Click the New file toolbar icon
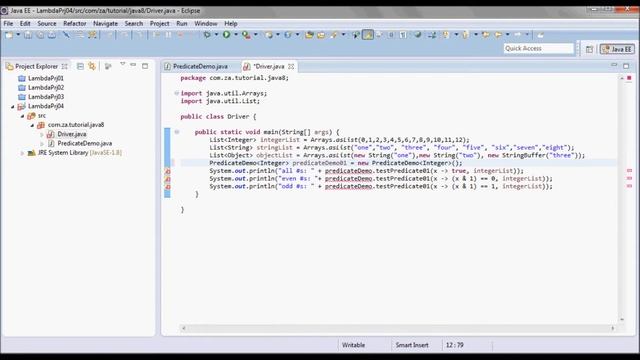This screenshot has width=640, height=360. point(9,35)
